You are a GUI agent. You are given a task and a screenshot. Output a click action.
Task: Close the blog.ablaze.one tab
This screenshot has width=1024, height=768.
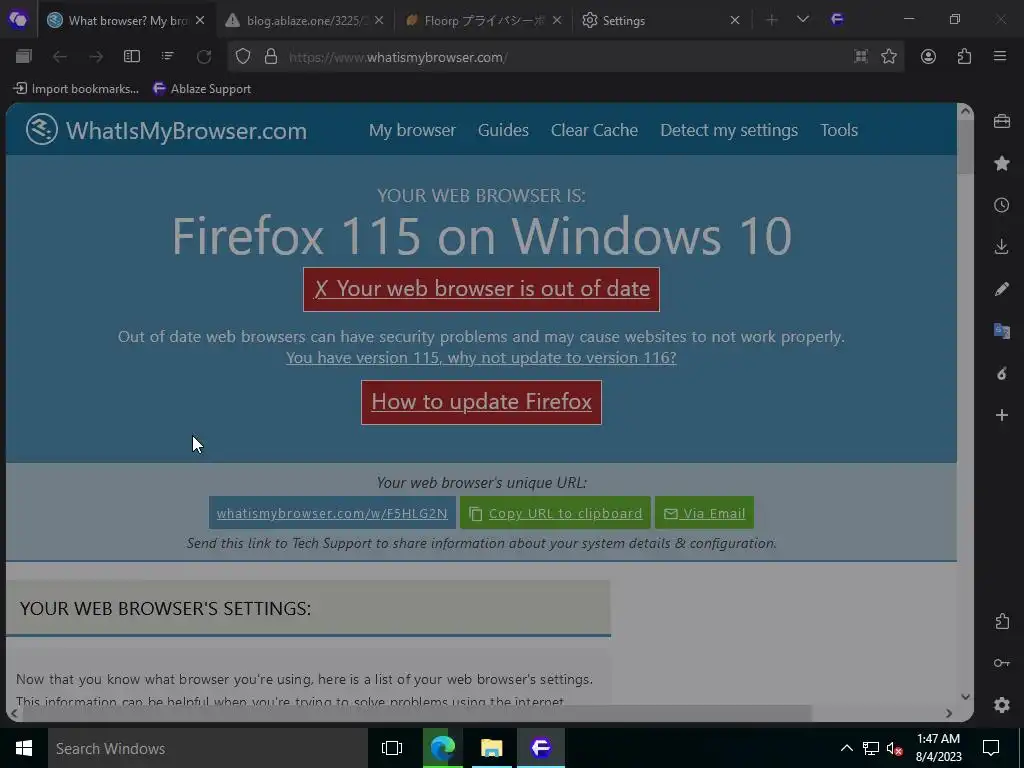379,20
